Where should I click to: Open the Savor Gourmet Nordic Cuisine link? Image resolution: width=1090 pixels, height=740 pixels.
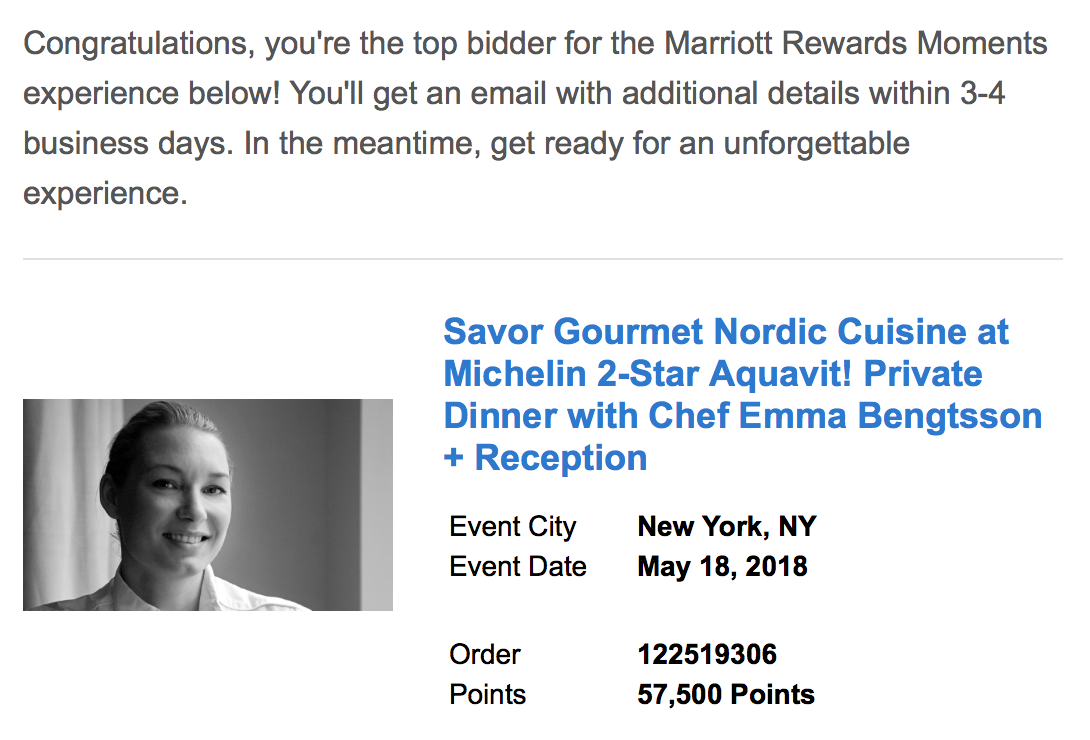742,394
